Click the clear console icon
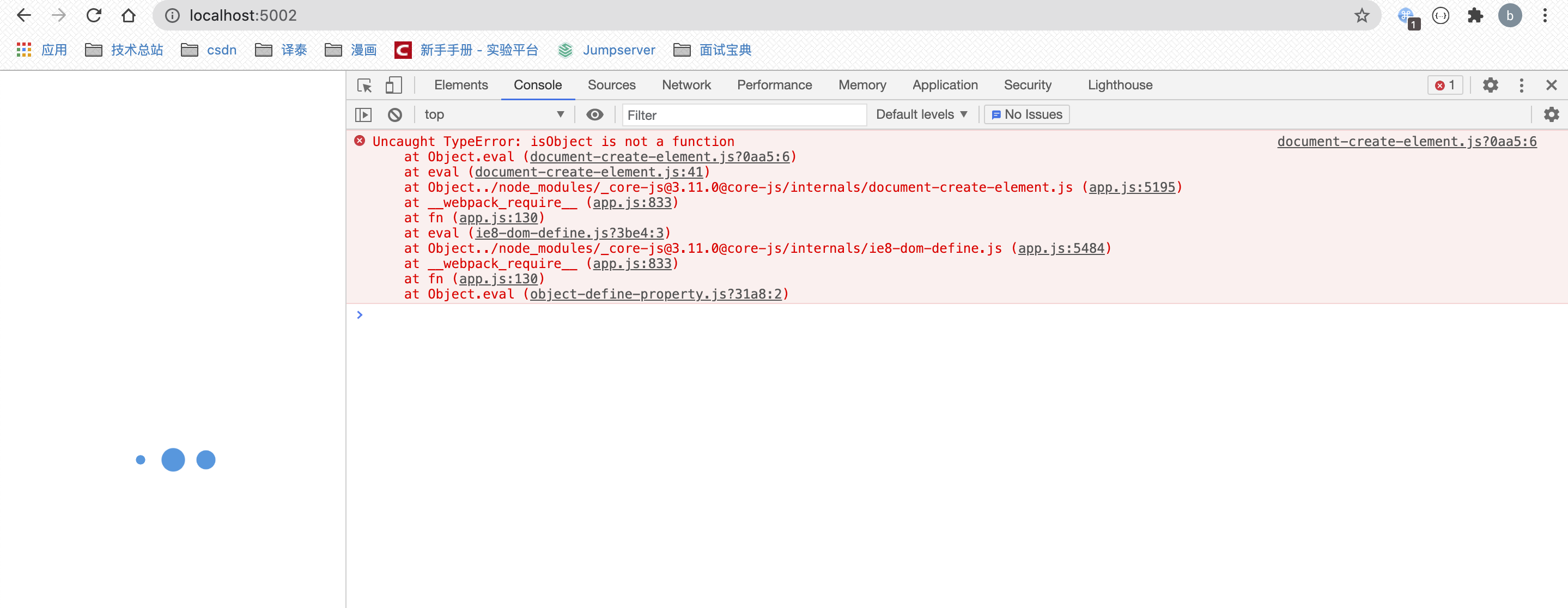The width and height of the screenshot is (1568, 608). point(395,114)
